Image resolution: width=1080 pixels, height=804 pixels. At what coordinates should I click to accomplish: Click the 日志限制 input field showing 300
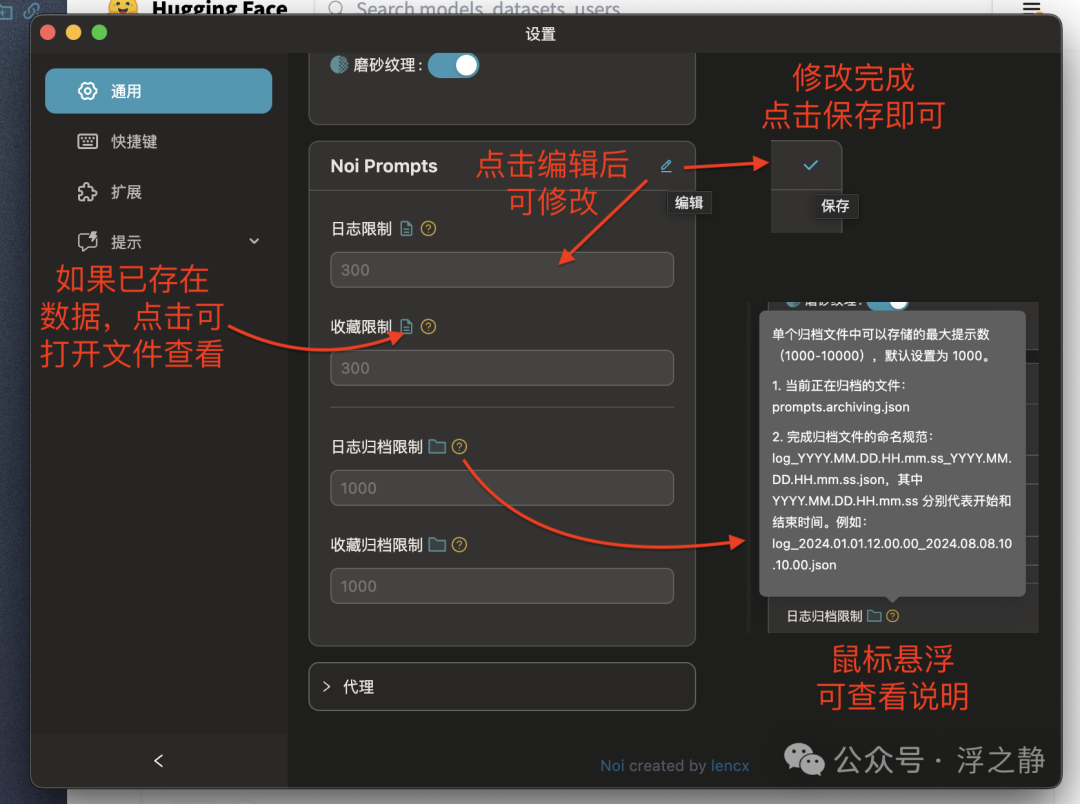(502, 269)
